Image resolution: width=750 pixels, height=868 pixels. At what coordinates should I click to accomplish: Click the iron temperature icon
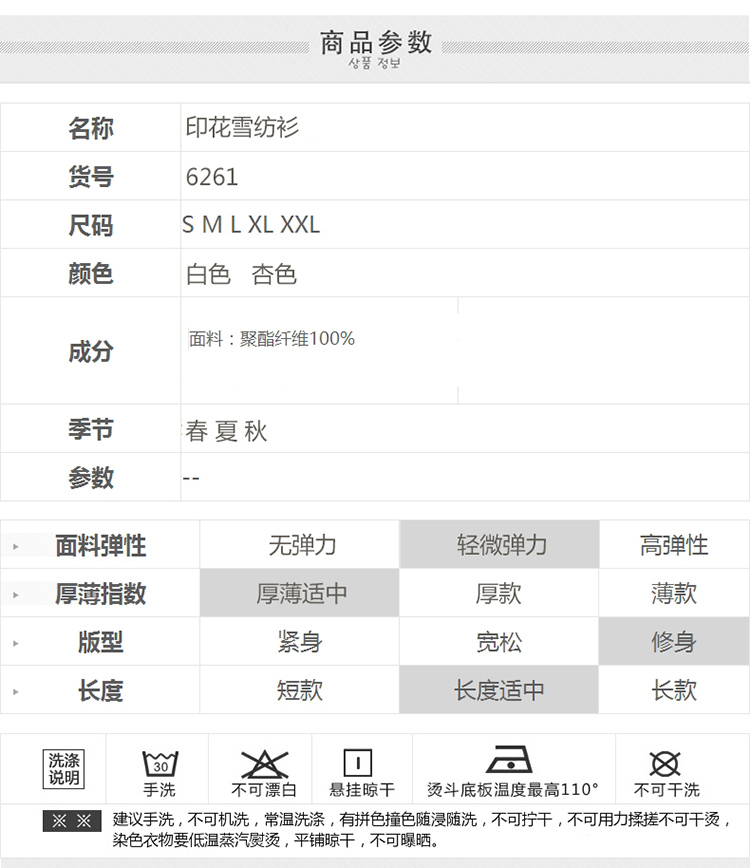pos(509,759)
